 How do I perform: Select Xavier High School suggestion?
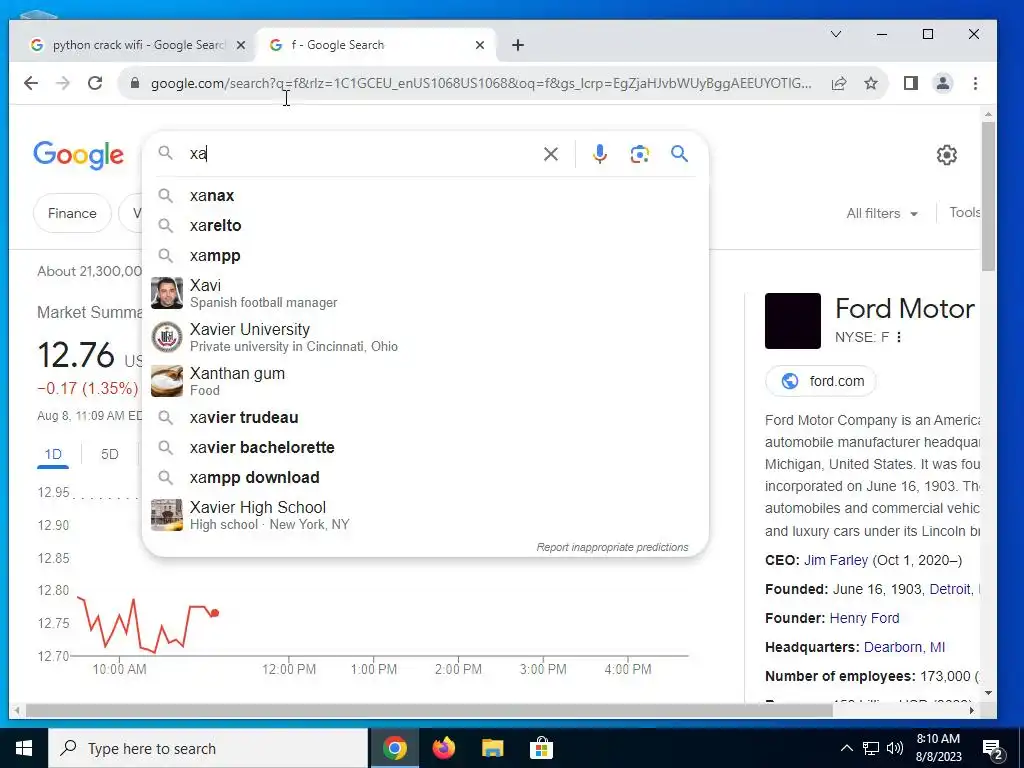coord(425,515)
